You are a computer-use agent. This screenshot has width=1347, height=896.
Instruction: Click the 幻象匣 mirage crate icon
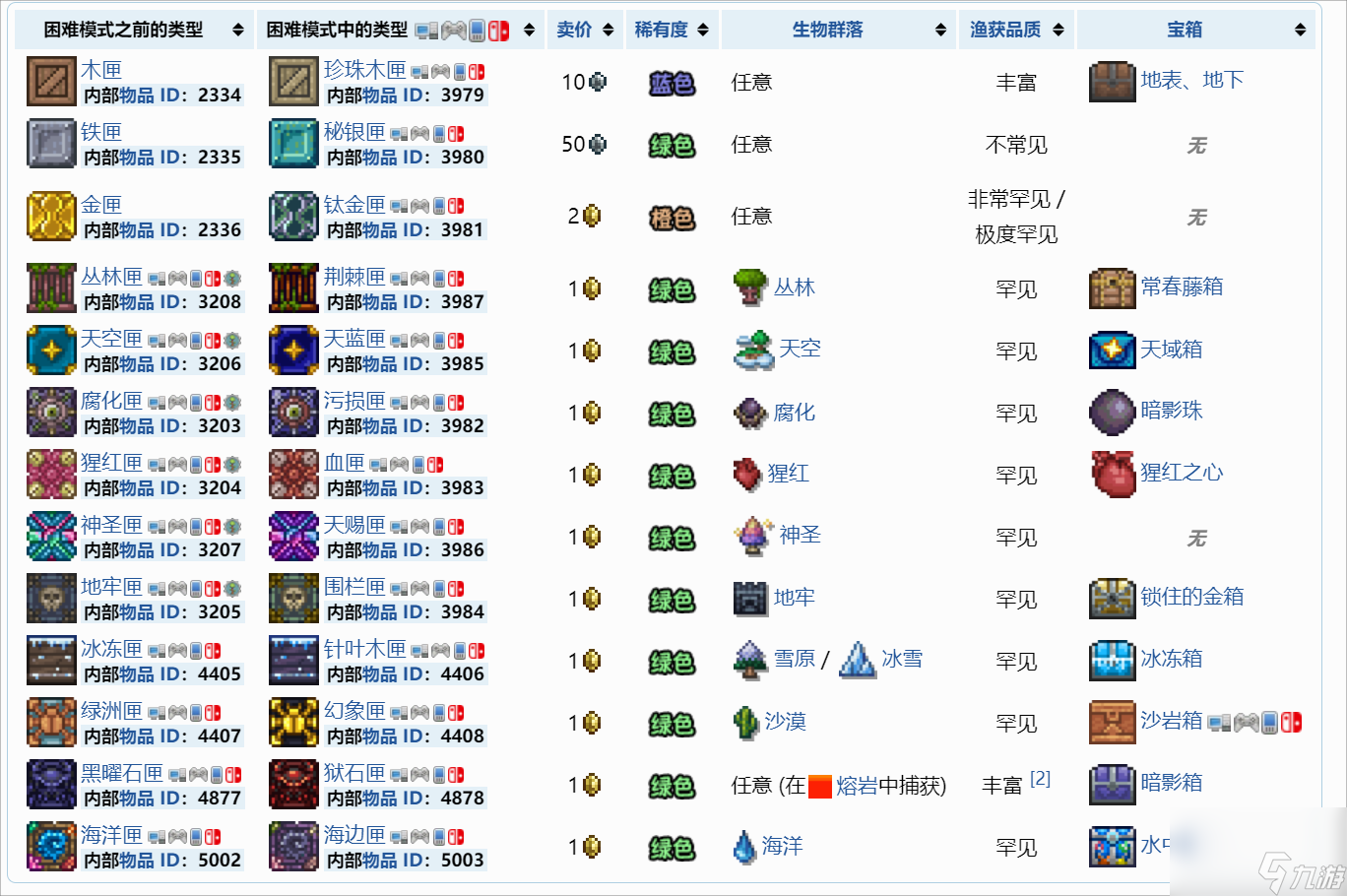pyautogui.click(x=293, y=723)
